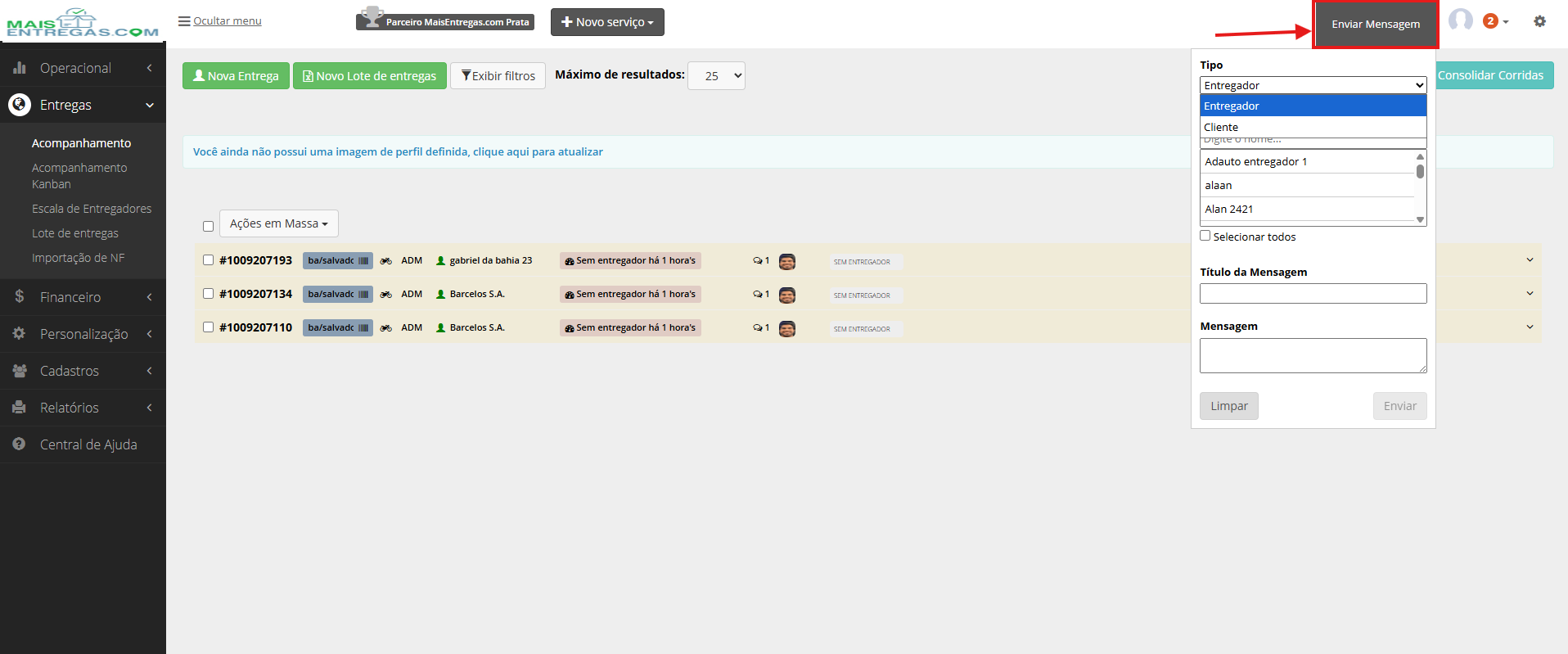Screen dimensions: 1568x654
Task: Click the Central de Ajuda question icon
Action: (x=20, y=444)
